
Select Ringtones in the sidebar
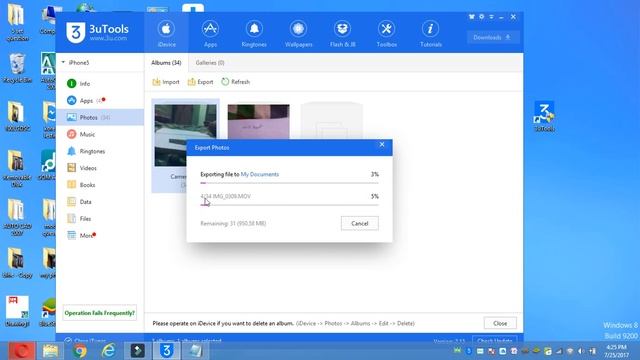(x=100, y=151)
